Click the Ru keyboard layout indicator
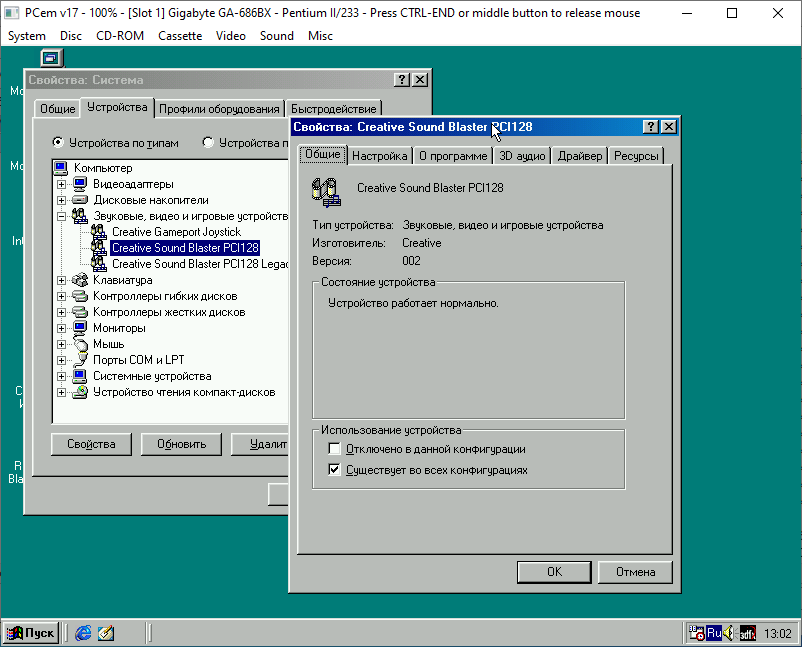Image resolution: width=802 pixels, height=647 pixels. (714, 633)
